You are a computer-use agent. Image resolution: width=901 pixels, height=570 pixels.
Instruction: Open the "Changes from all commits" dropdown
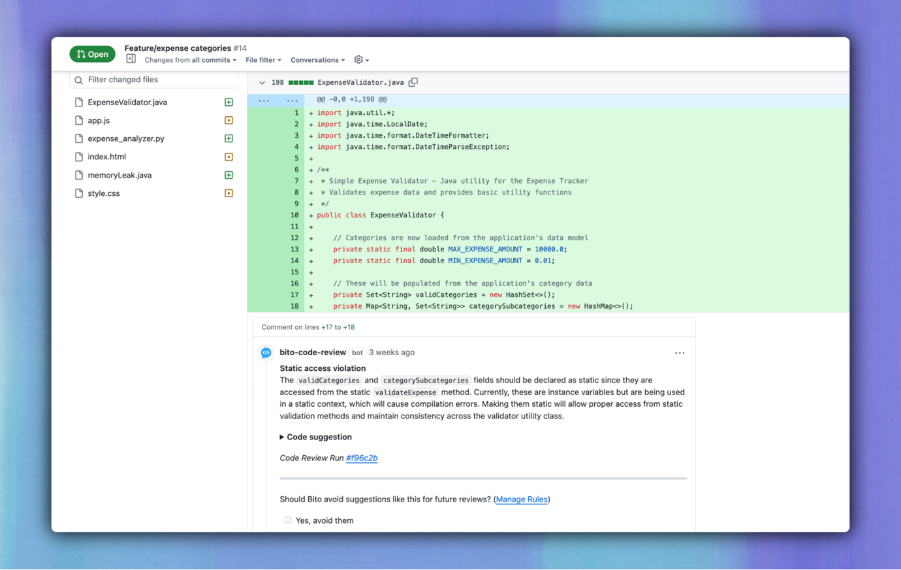[190, 60]
